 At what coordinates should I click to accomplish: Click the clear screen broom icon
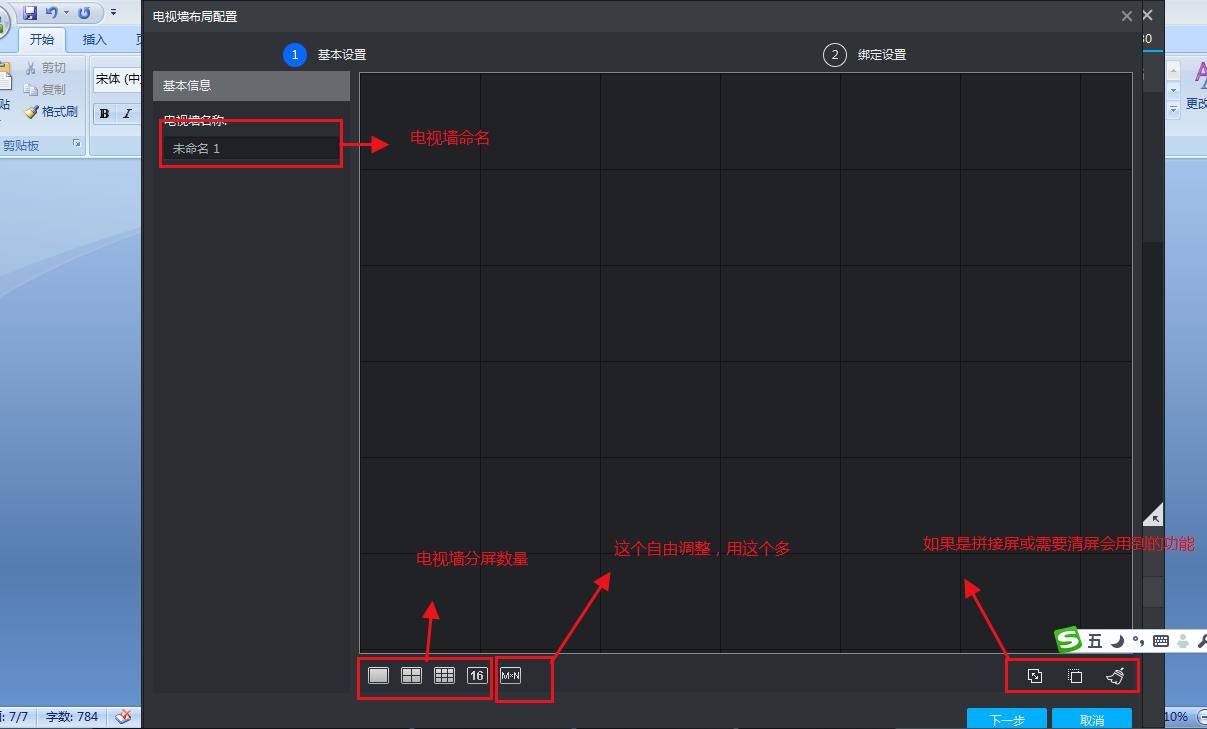tap(1112, 676)
